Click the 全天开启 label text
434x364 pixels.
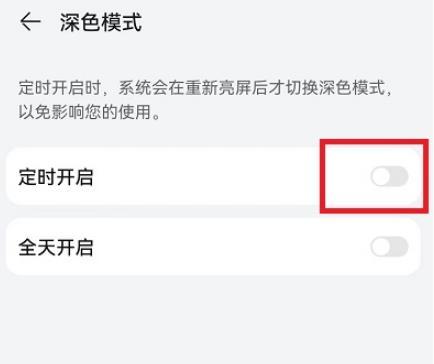(x=56, y=248)
